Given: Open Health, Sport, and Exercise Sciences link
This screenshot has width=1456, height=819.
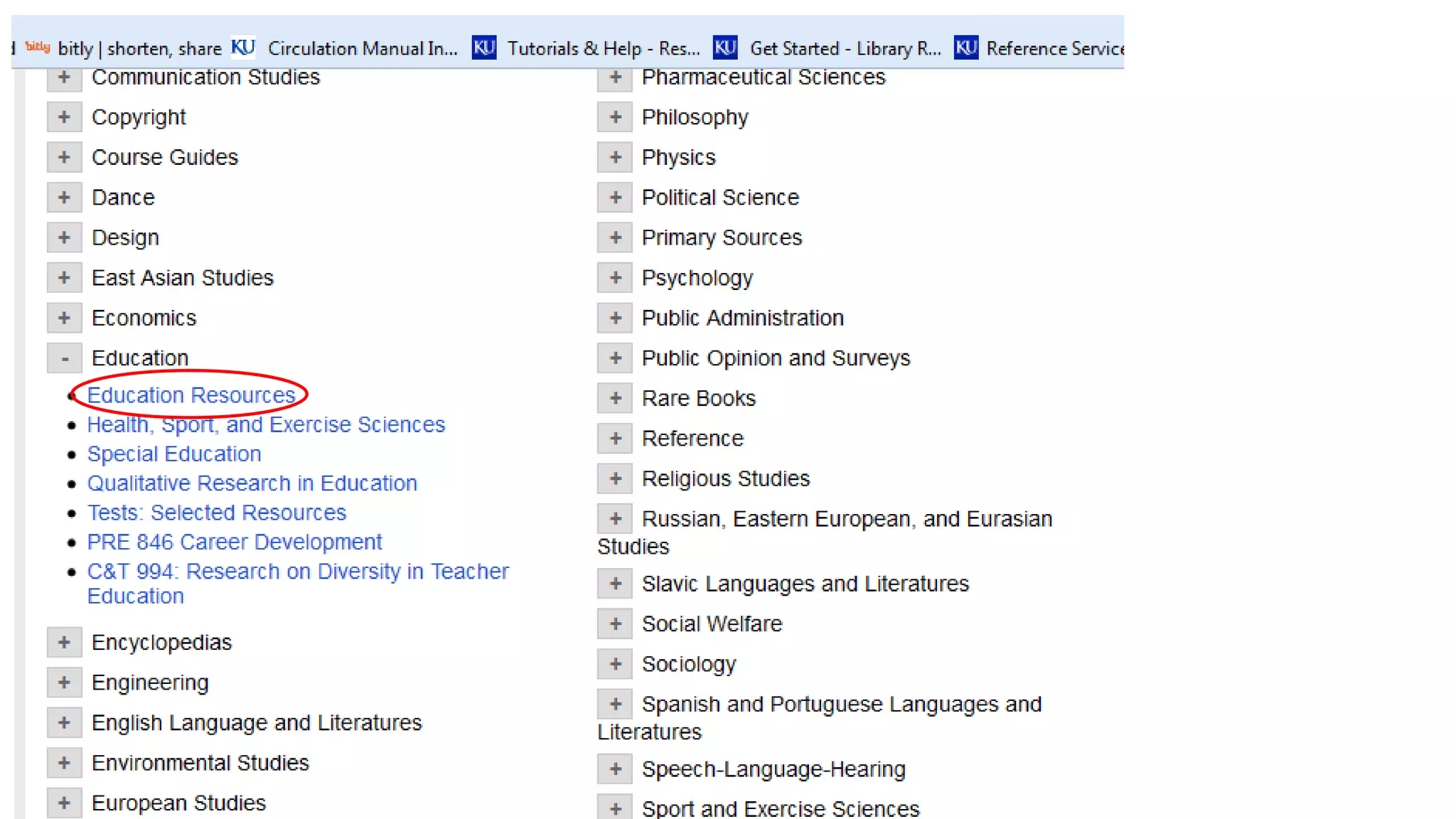Looking at the screenshot, I should pyautogui.click(x=266, y=424).
